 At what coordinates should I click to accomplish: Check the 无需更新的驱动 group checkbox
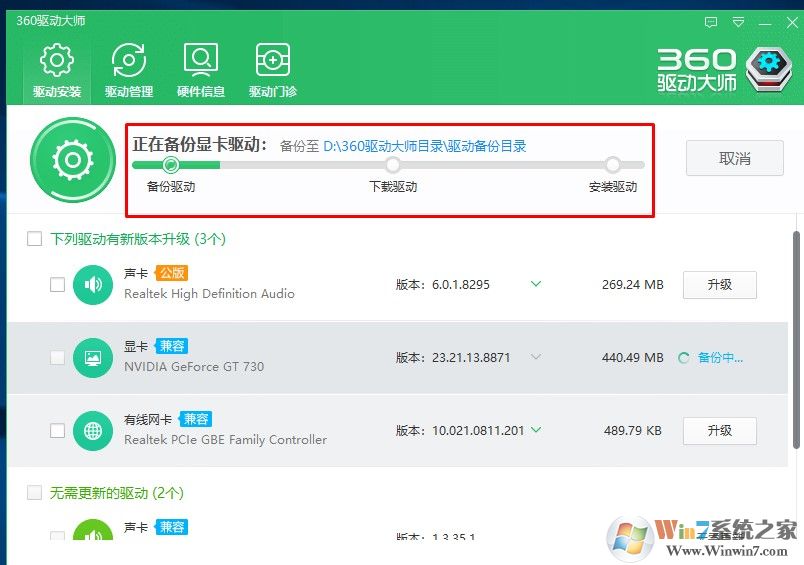pyautogui.click(x=34, y=493)
